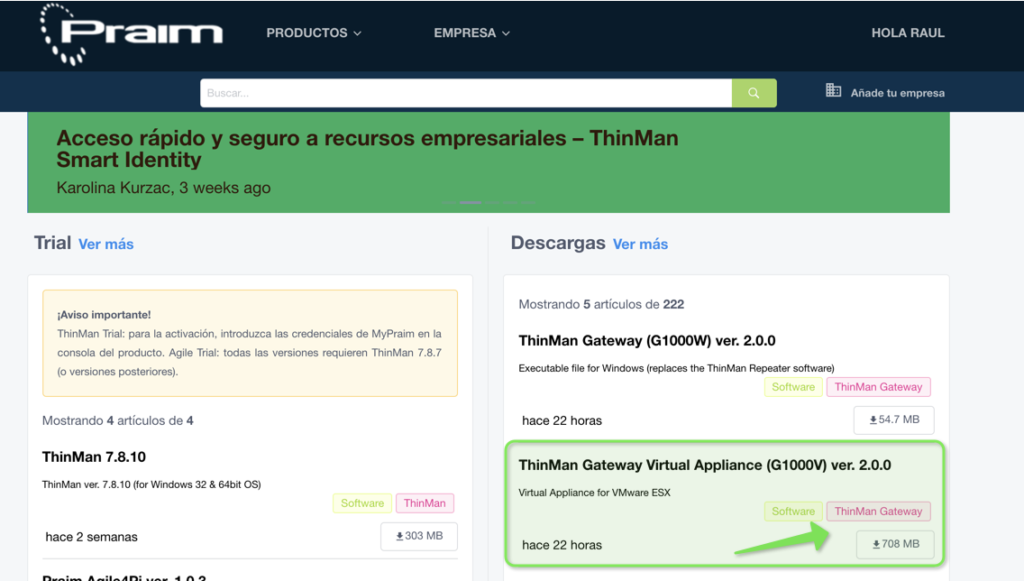Download the 54.7 MB Gateway G1000W file
Viewport: 1024px width, 581px height.
pyautogui.click(x=893, y=420)
